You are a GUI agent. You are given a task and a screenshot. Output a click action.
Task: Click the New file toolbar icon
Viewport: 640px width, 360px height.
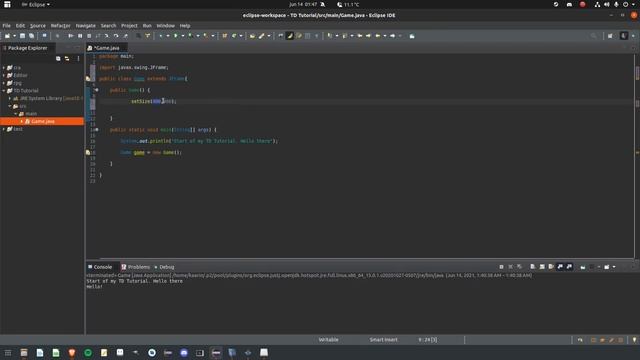click(7, 36)
